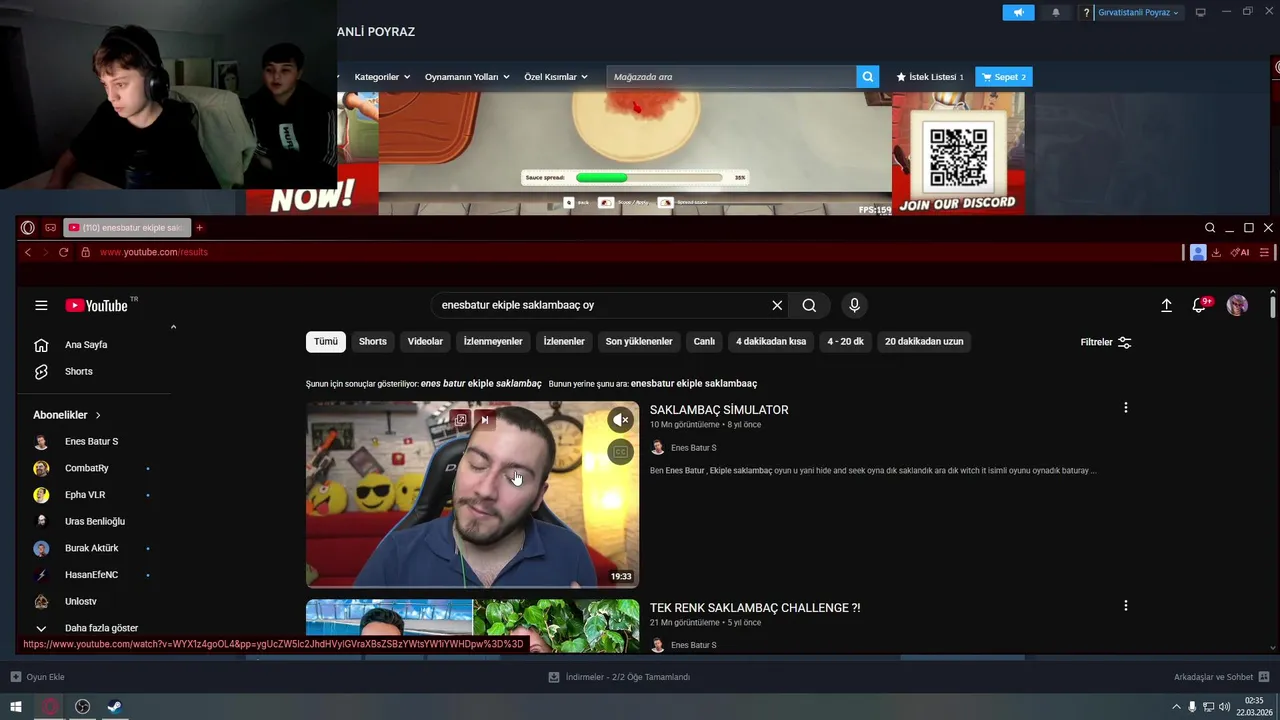The image size is (1280, 720).
Task: Select the Videolar filter chip
Action: [x=425, y=342]
